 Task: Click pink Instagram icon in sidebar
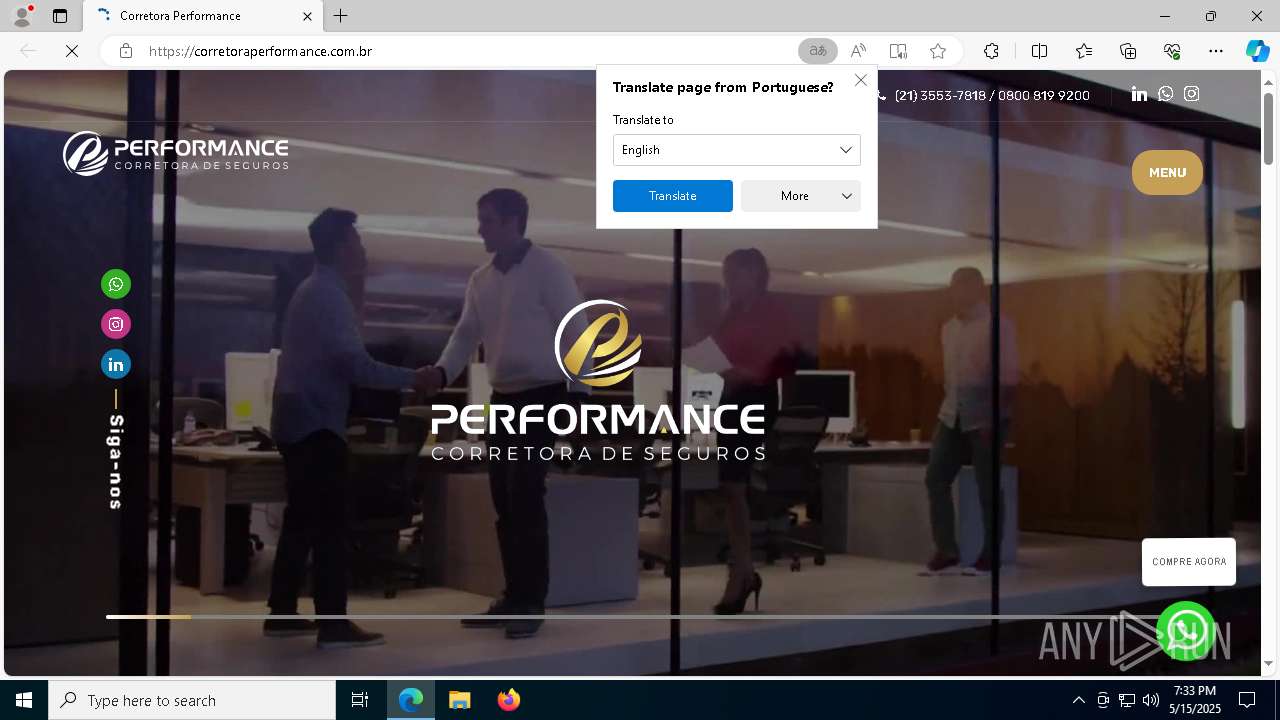116,324
